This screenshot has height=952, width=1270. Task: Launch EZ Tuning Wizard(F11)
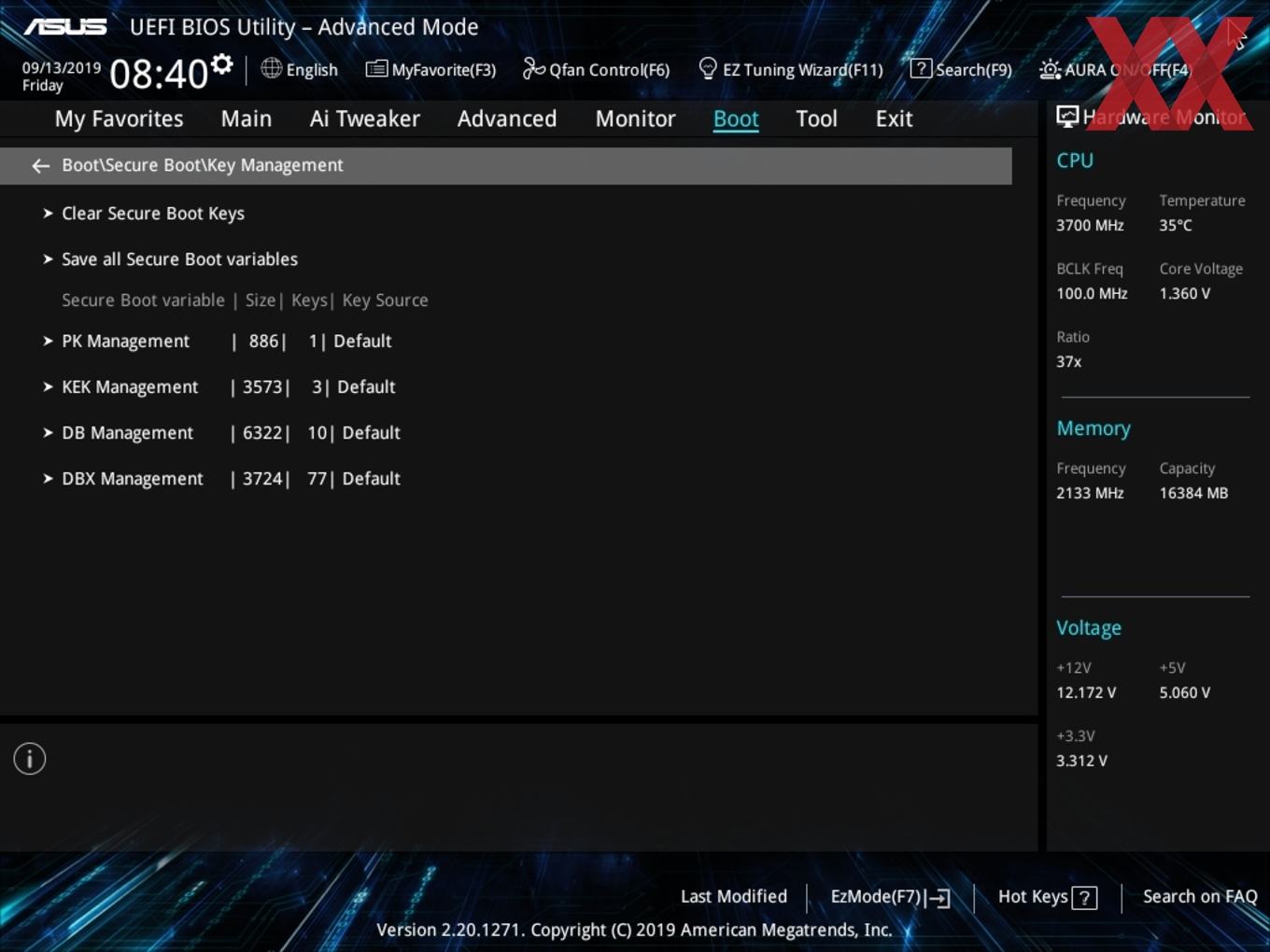coord(791,69)
